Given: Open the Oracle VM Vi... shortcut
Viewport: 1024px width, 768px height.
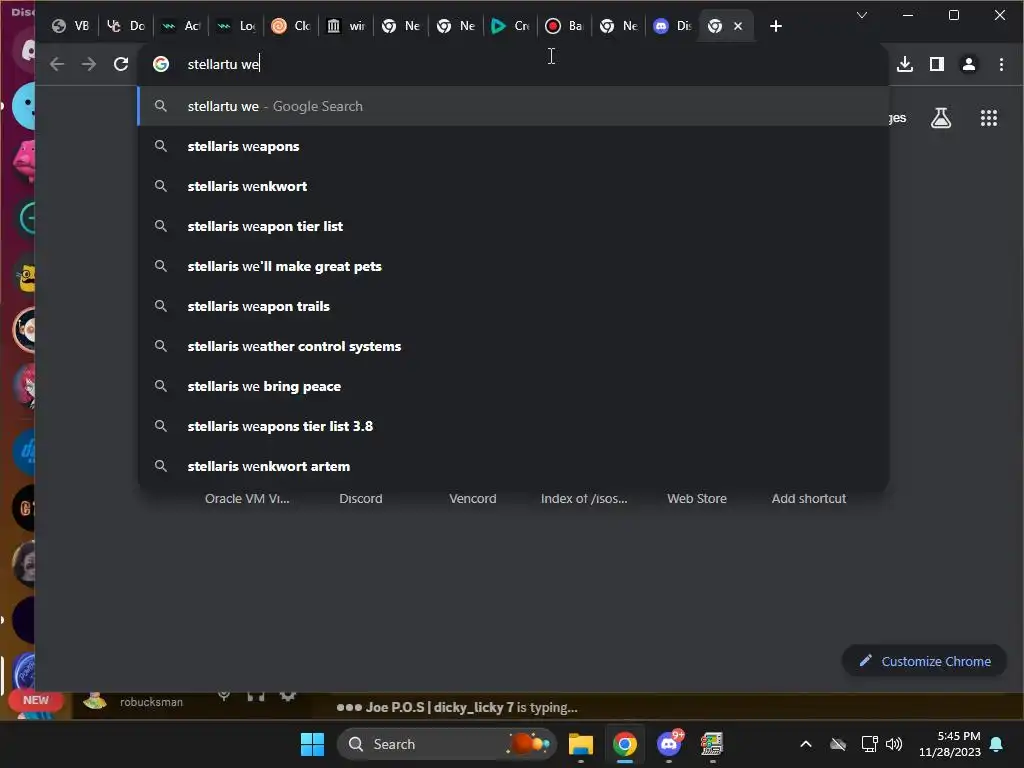Looking at the screenshot, I should [x=247, y=498].
